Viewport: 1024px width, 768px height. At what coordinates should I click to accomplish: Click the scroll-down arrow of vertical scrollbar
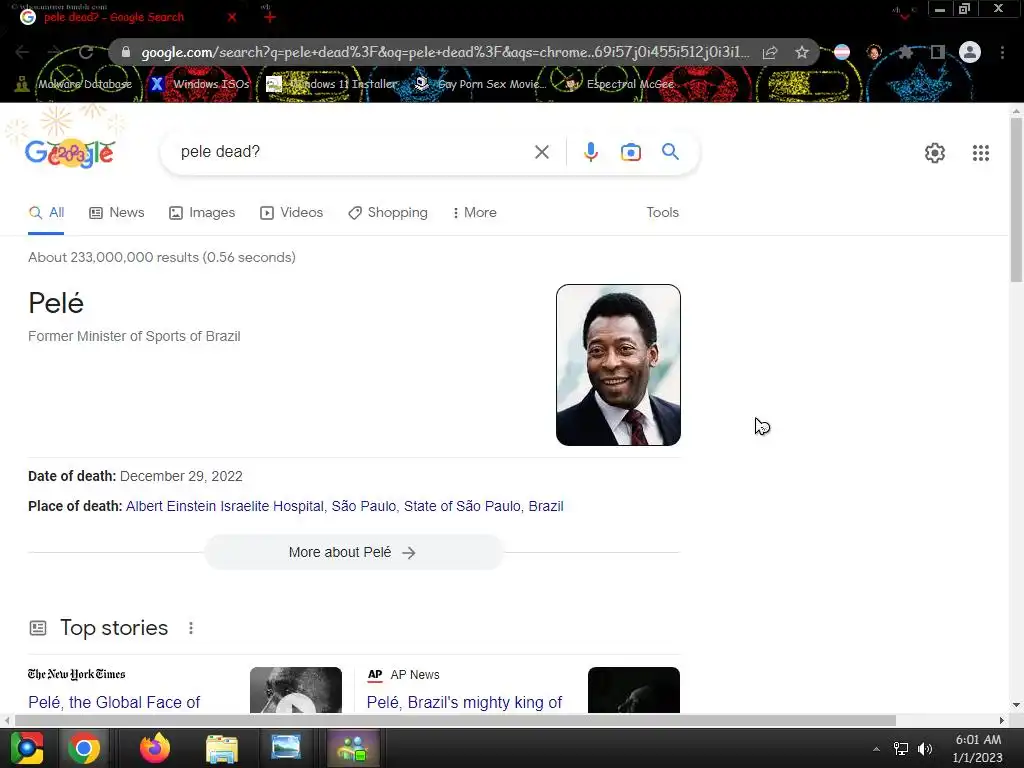click(1016, 705)
